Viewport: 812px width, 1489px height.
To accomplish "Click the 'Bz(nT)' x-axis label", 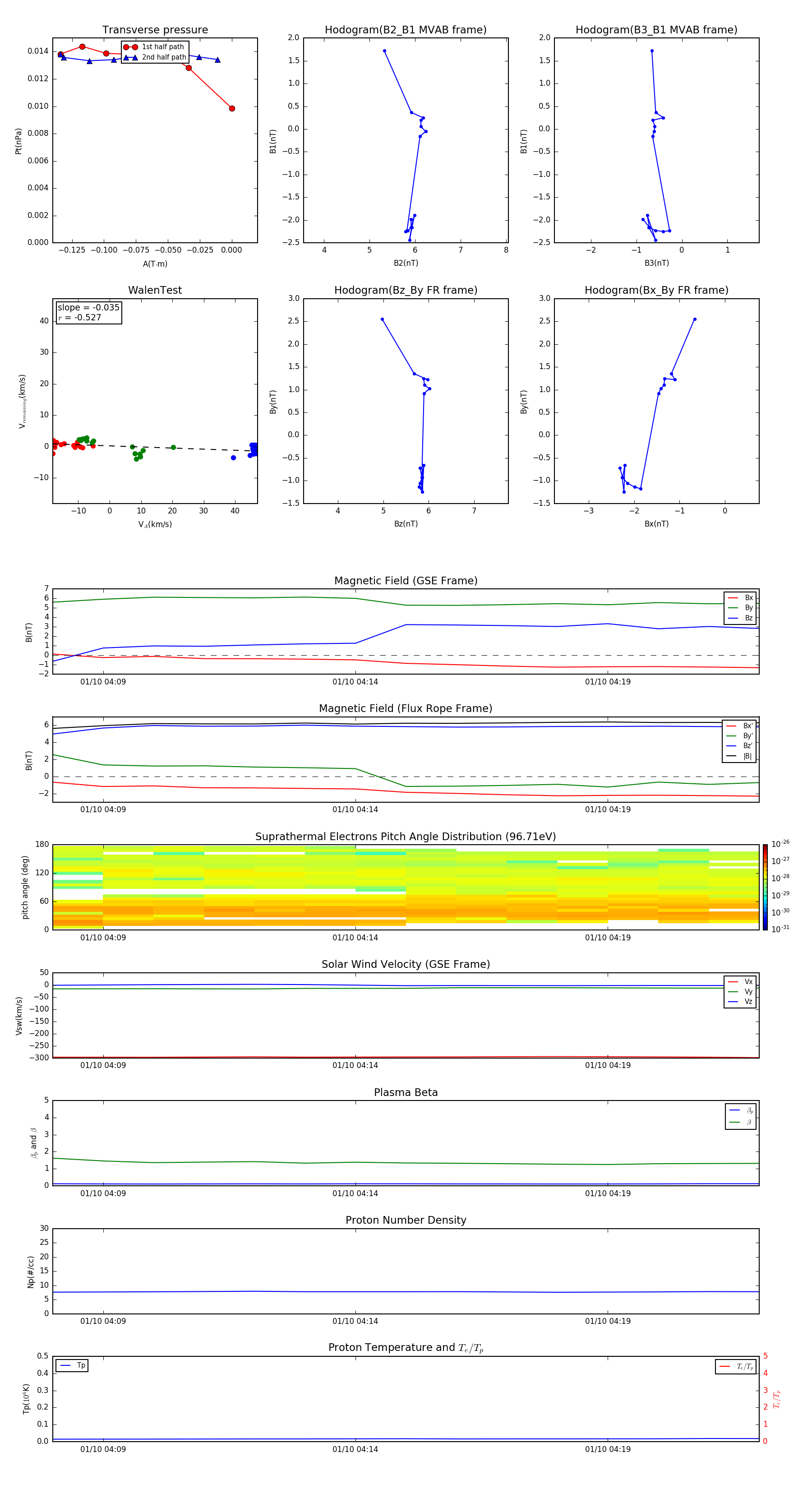I will click(406, 524).
